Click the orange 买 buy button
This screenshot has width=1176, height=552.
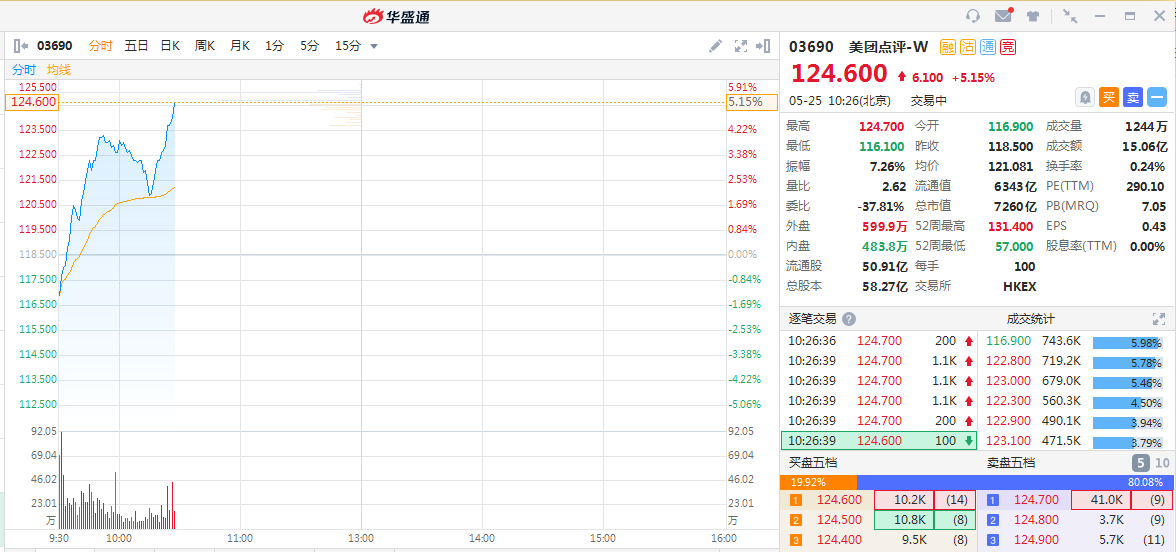click(1109, 97)
